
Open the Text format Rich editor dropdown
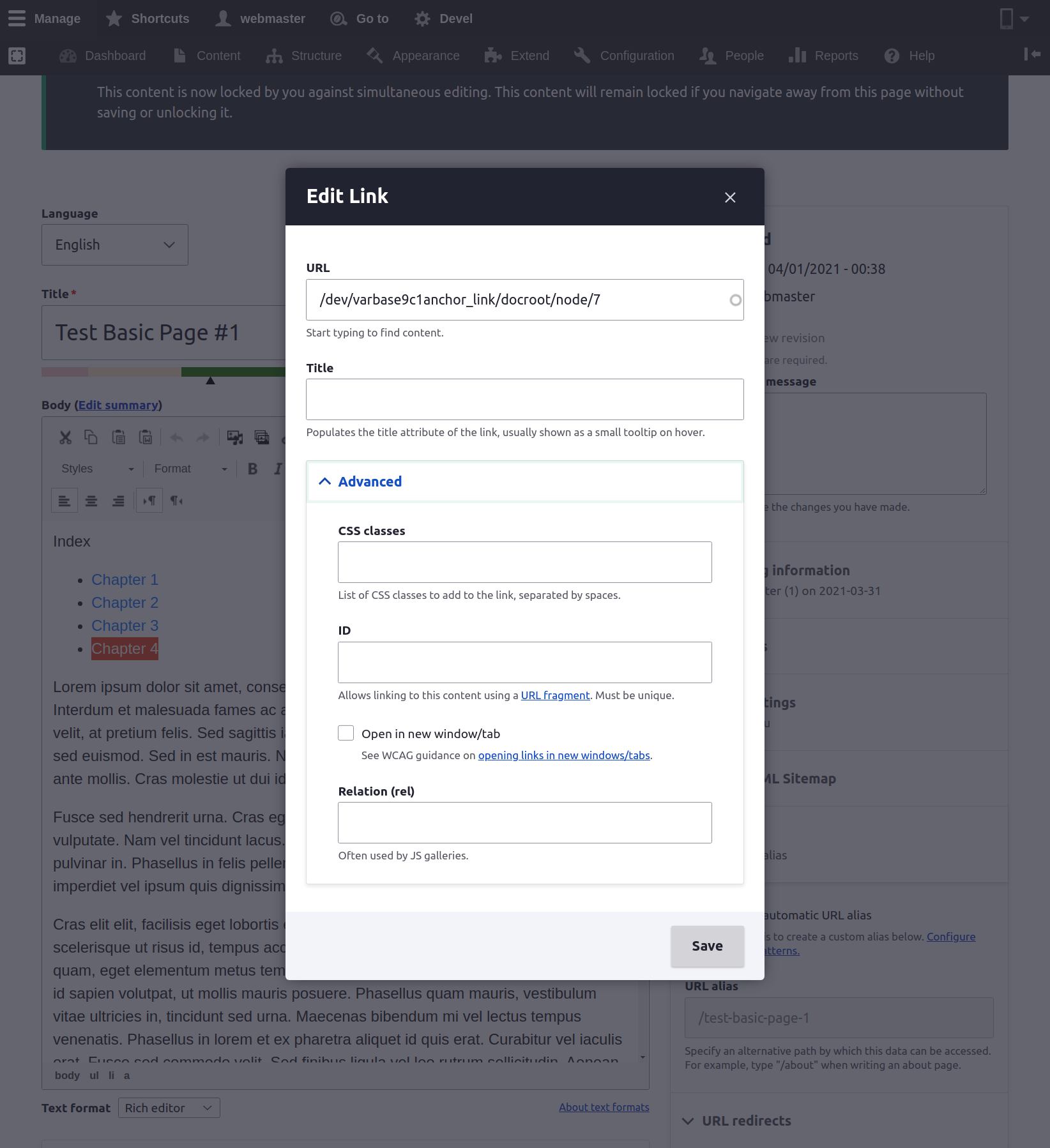click(x=169, y=1108)
